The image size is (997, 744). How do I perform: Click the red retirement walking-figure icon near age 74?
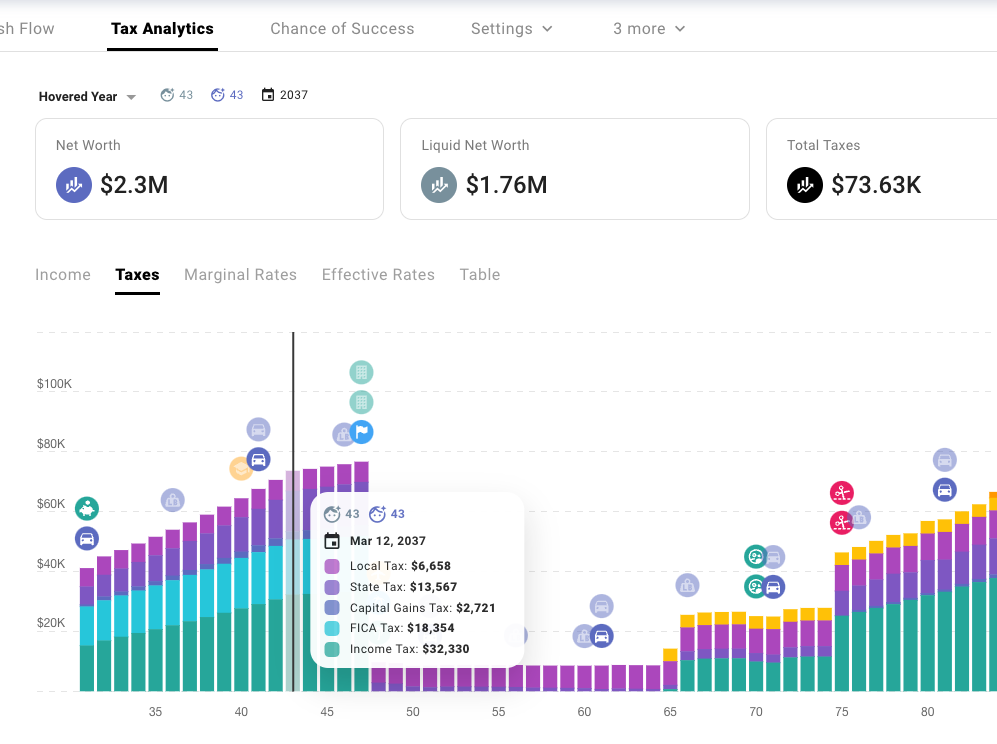pyautogui.click(x=841, y=493)
